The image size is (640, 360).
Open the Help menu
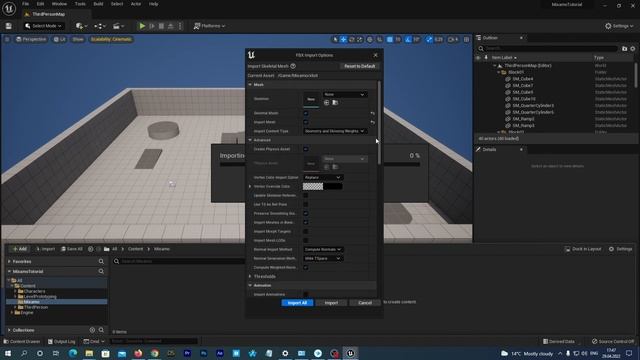[x=153, y=4]
